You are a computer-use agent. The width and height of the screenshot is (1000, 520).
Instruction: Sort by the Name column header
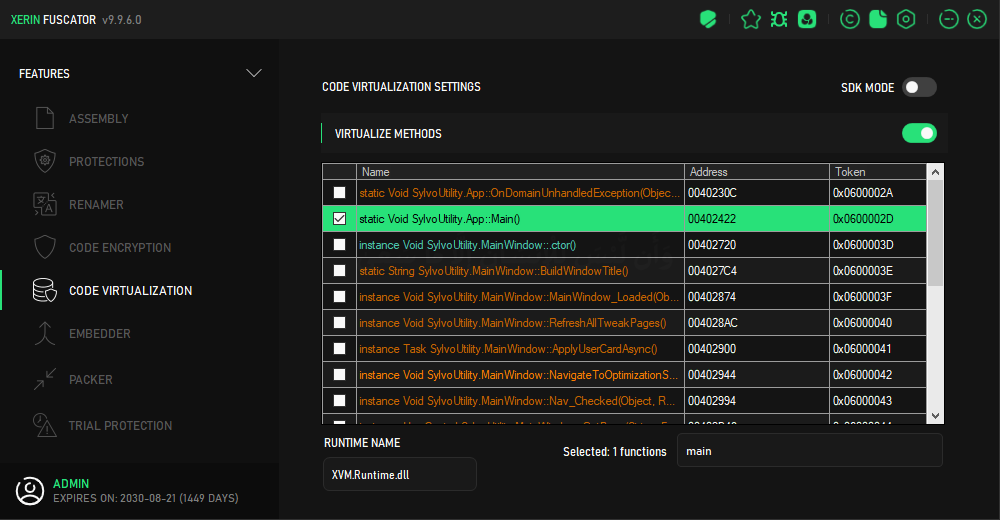[x=520, y=172]
